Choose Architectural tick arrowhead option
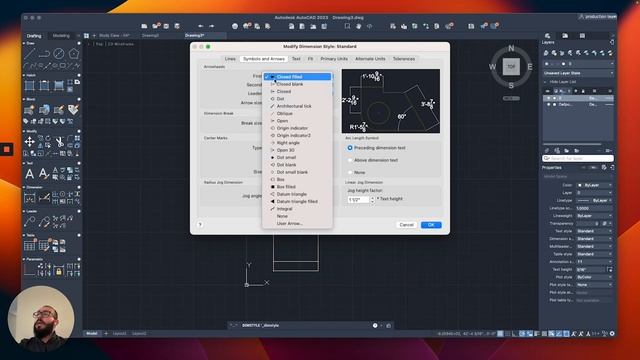Screen dimensions: 640x360 tap(297, 106)
